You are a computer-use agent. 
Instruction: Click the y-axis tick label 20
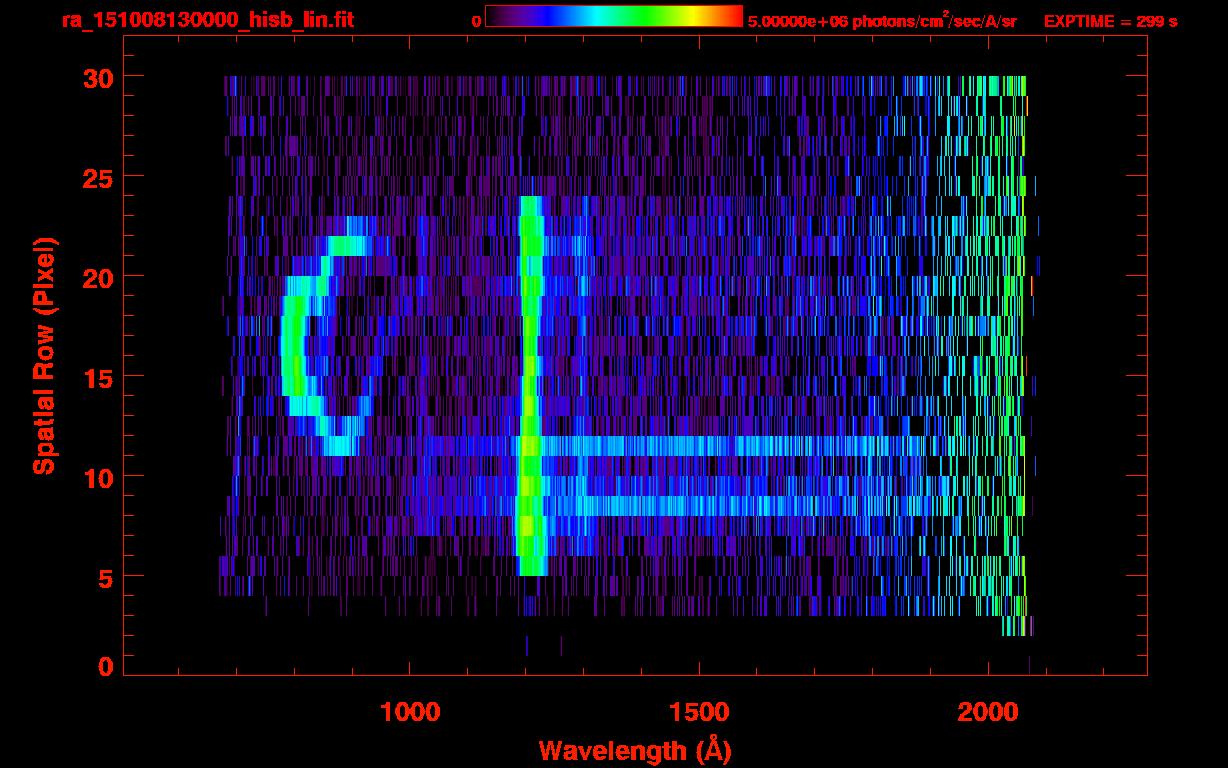(x=98, y=277)
